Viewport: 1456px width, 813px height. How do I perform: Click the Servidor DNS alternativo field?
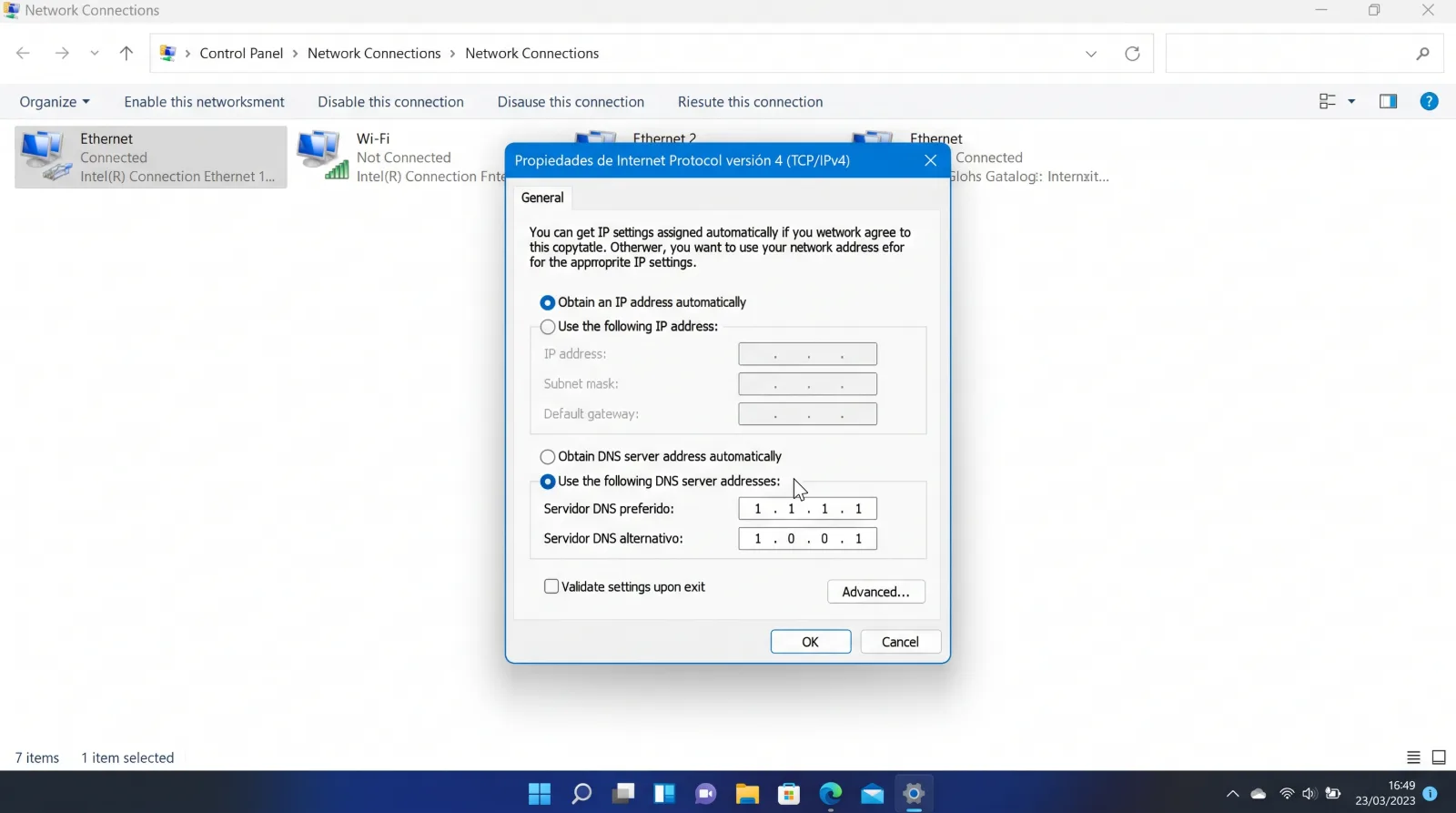pyautogui.click(x=808, y=539)
